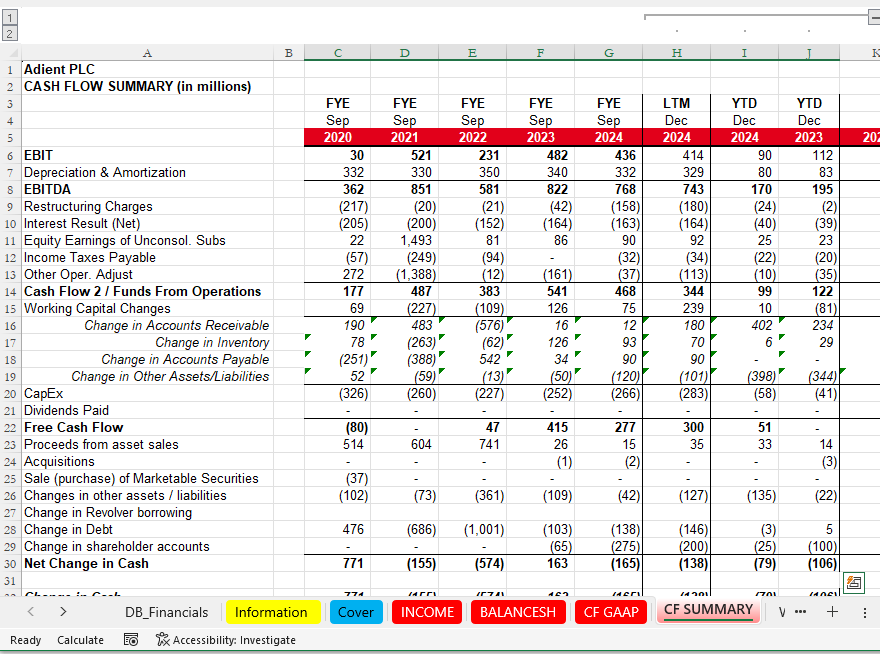
Task: Show more sheet tabs via ellipsis
Action: coord(801,611)
